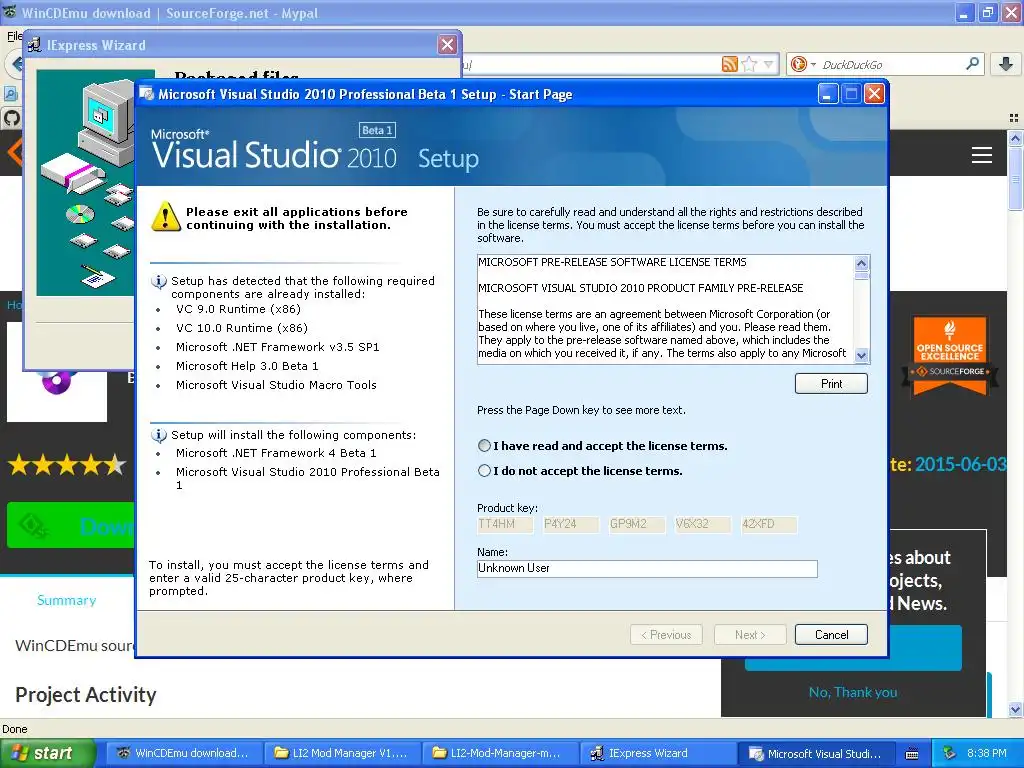This screenshot has height=768, width=1024.
Task: Click product key field GP9M2
Action: pos(637,524)
